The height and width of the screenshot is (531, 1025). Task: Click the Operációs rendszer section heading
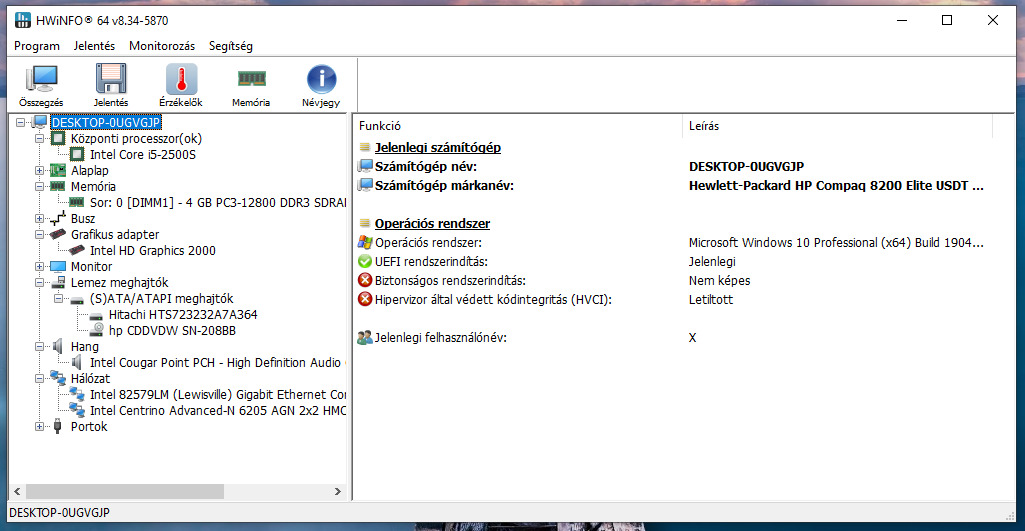(432, 224)
